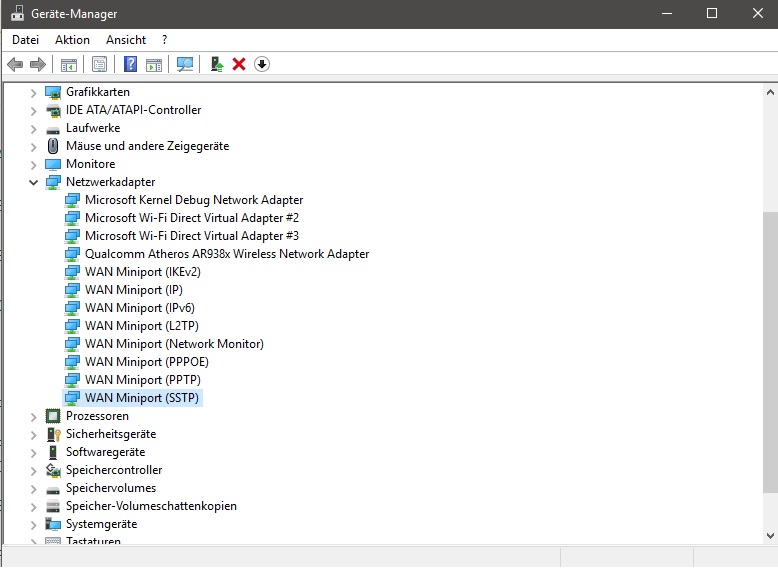
Task: Select WAN Miniport (L2TP)
Action: pyautogui.click(x=142, y=326)
